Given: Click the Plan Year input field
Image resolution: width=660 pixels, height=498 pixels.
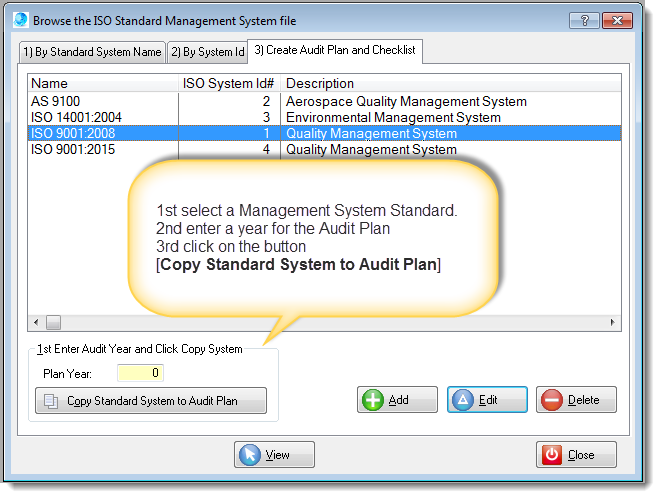Looking at the screenshot, I should [140, 373].
